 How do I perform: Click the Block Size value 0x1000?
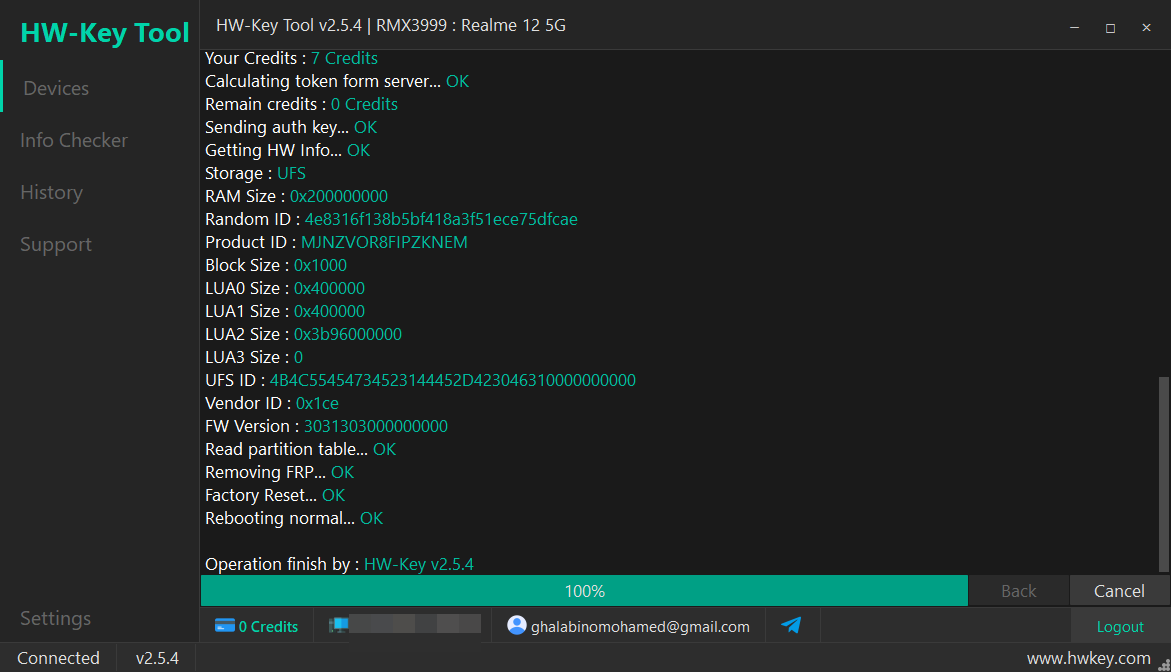tap(320, 265)
